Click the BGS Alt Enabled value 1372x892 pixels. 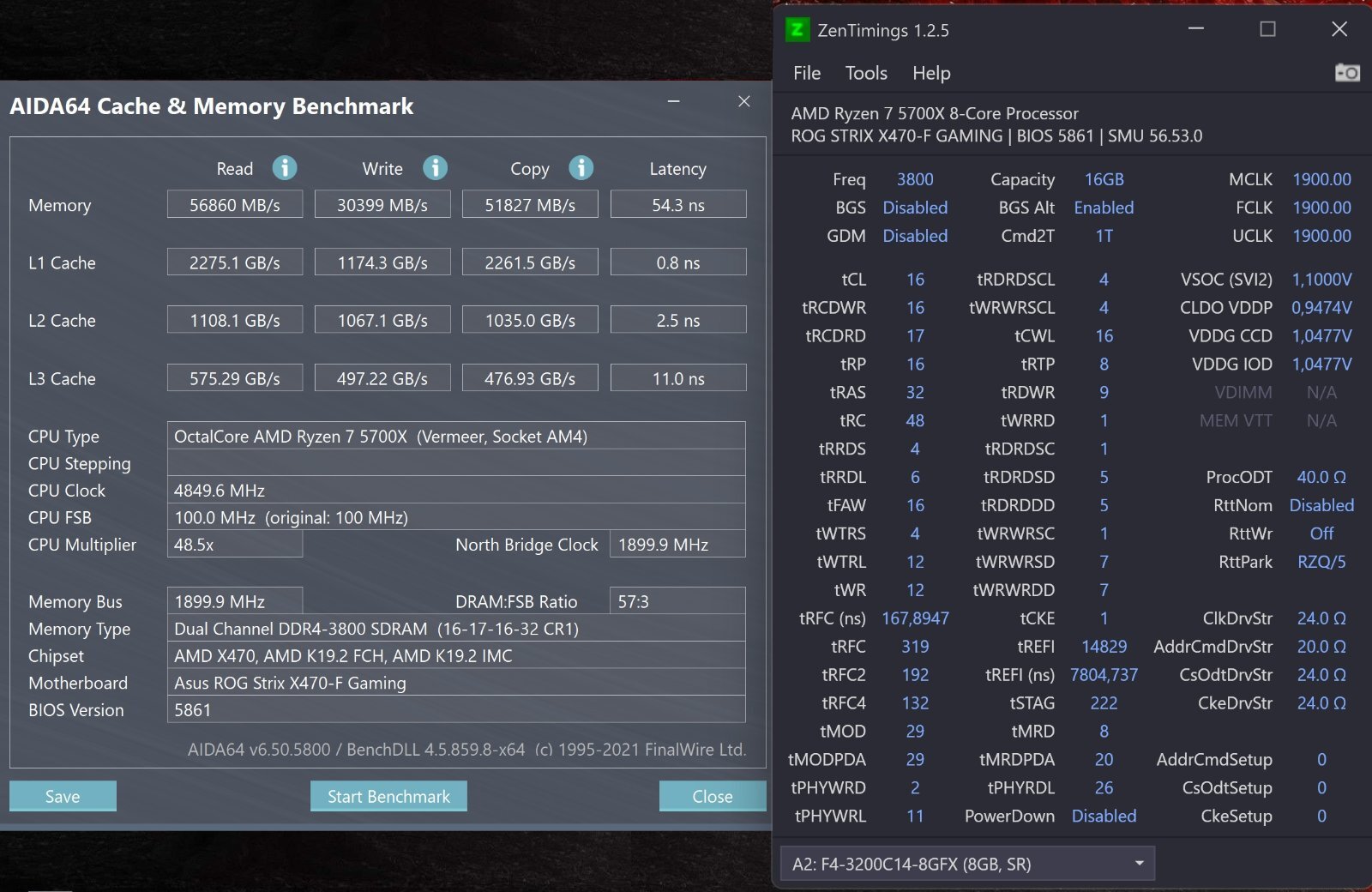(1104, 208)
